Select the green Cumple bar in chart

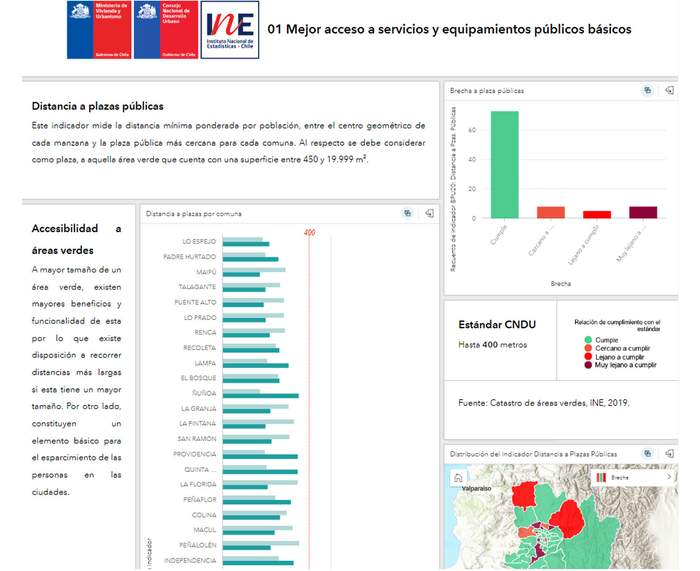(504, 164)
